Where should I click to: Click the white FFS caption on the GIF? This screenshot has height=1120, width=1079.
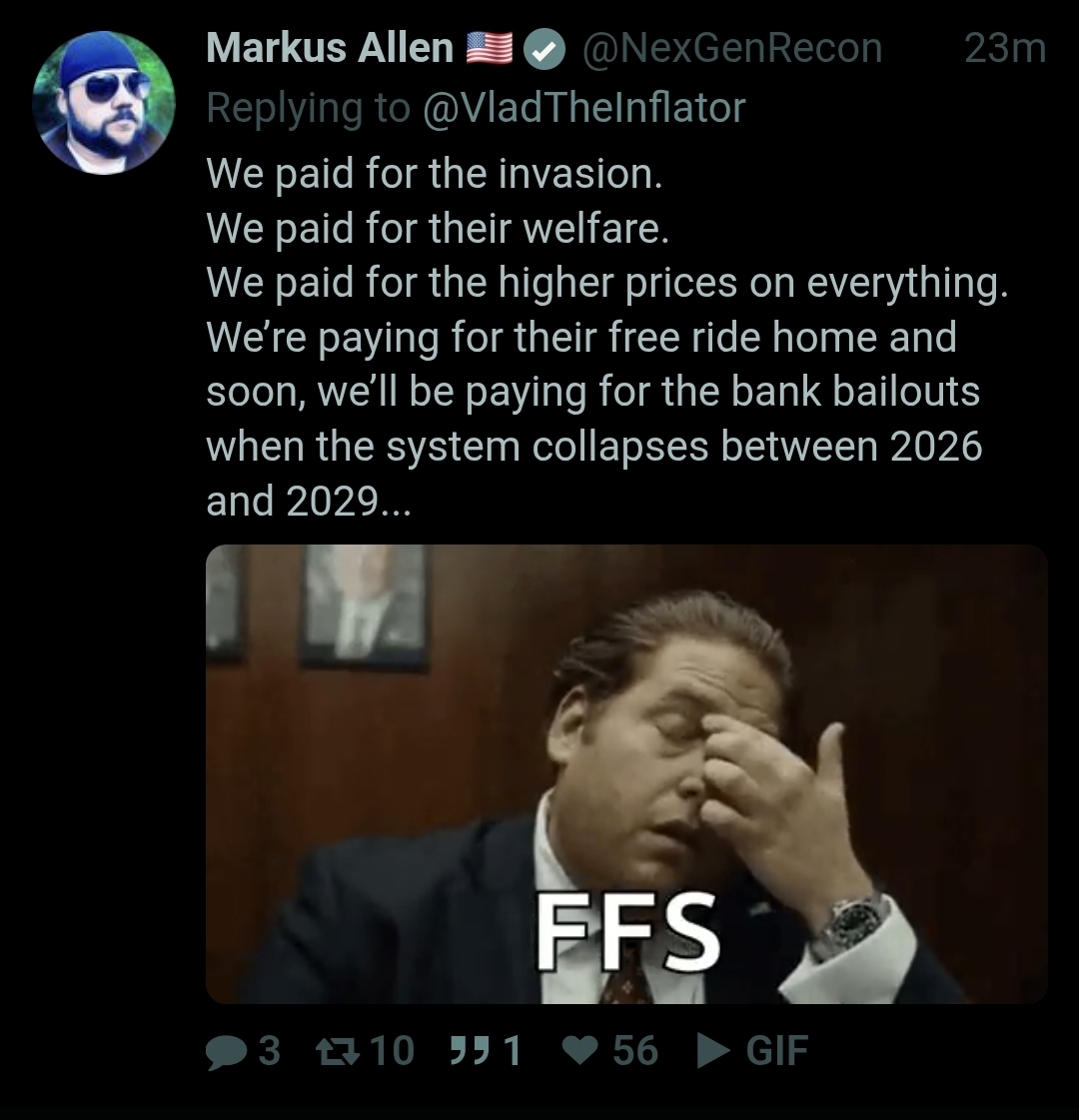[x=627, y=932]
